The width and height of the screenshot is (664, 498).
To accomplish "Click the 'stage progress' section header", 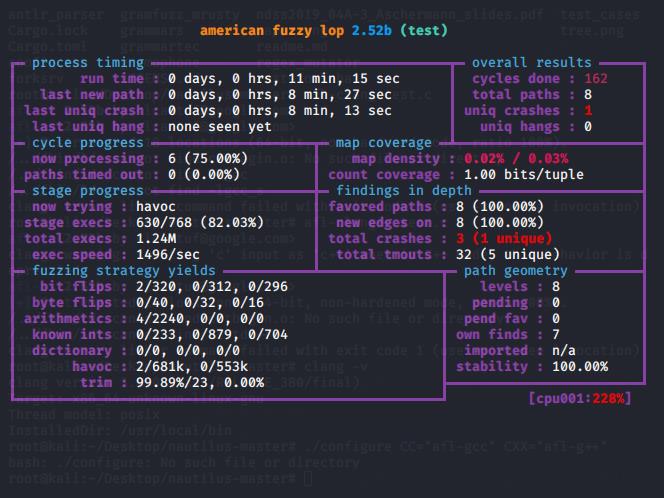I will [88, 191].
